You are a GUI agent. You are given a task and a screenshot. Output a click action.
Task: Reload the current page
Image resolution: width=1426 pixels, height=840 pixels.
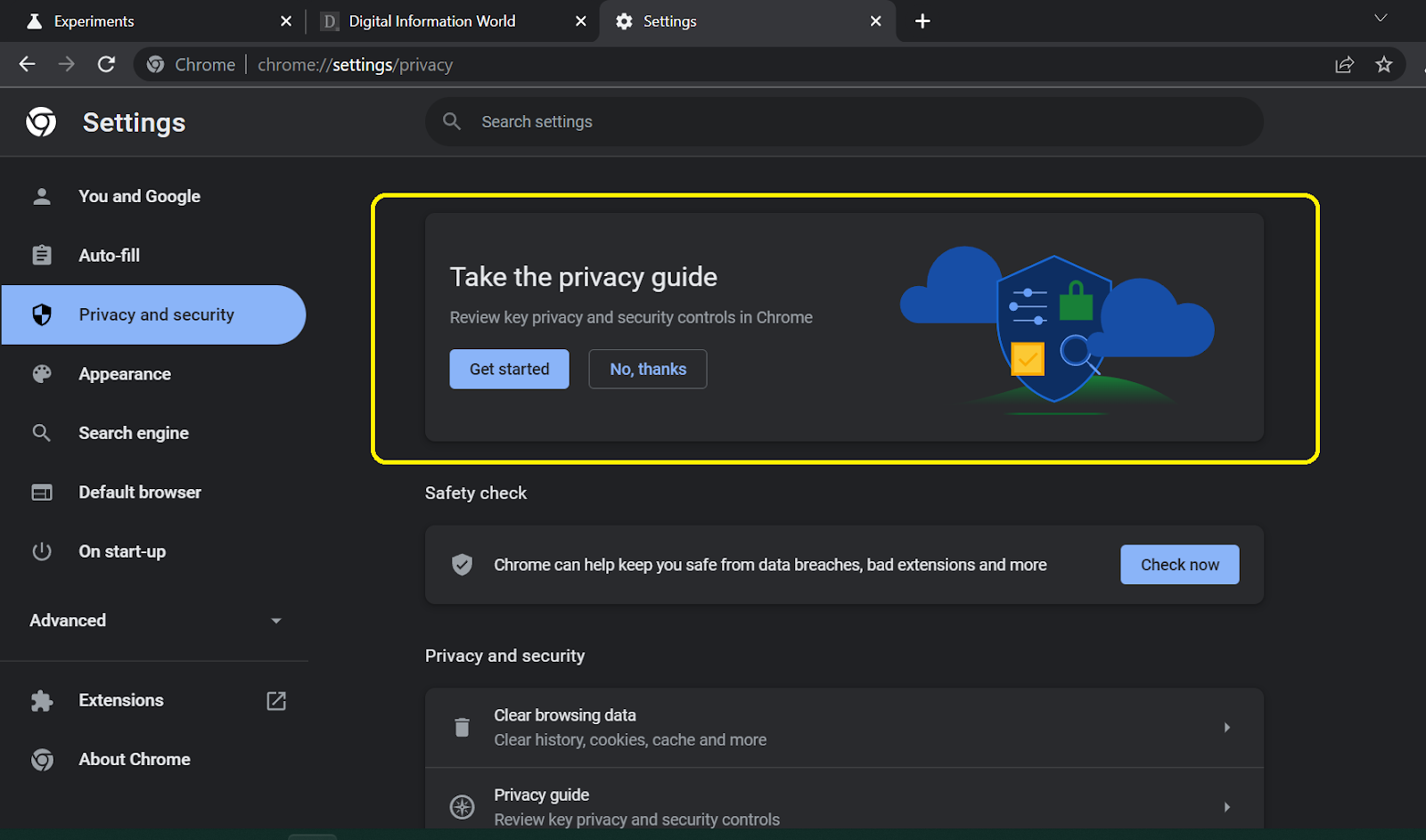[106, 64]
